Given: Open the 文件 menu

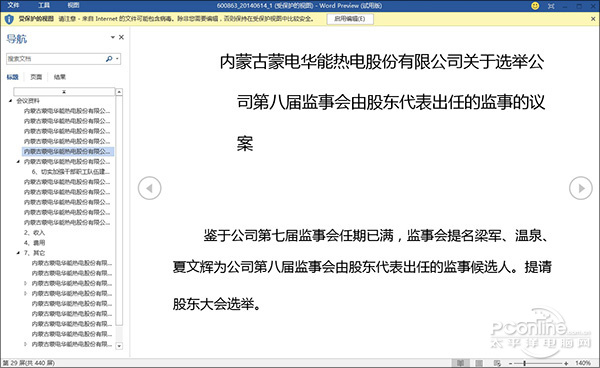Looking at the screenshot, I should (x=13, y=5).
